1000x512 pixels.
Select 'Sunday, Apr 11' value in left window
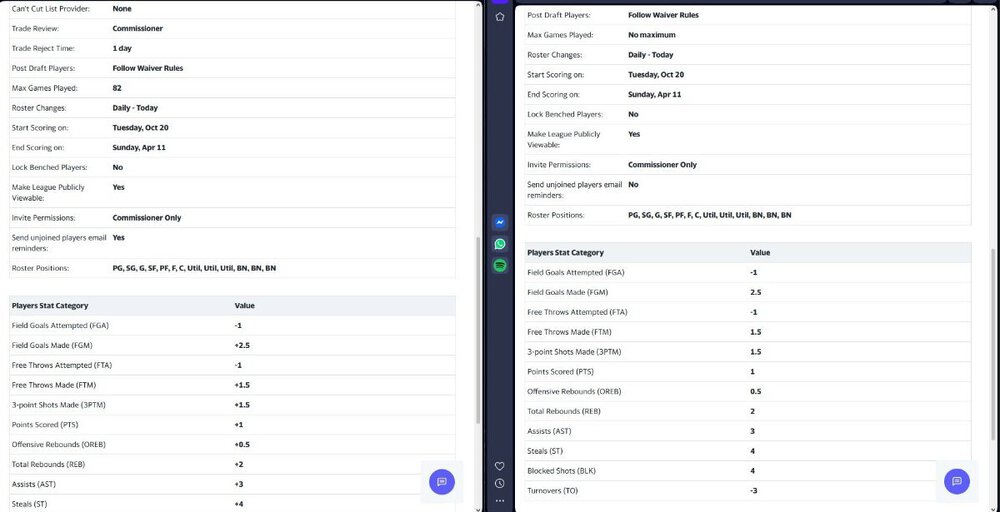pyautogui.click(x=138, y=147)
